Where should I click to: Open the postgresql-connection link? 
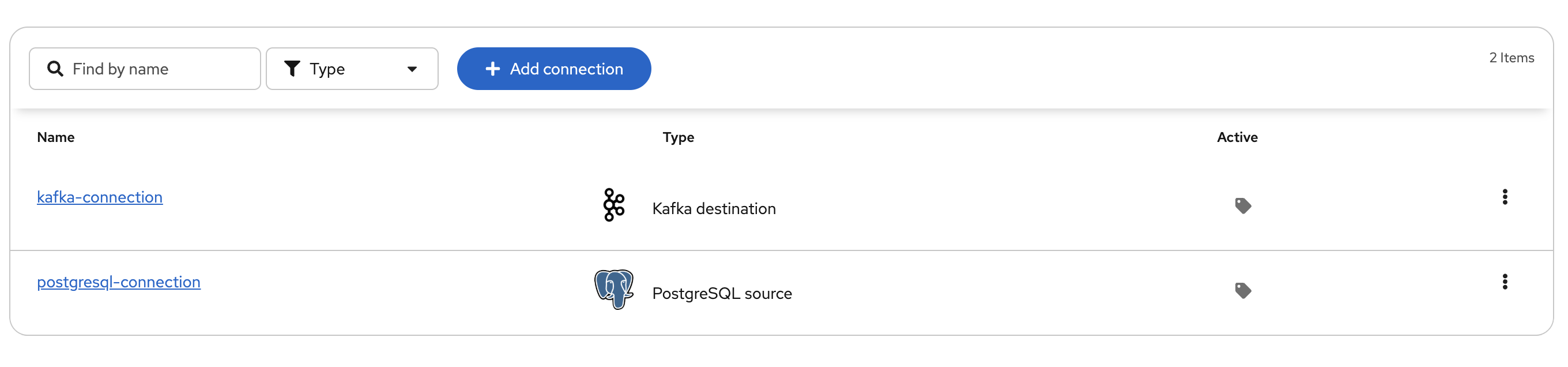pos(119,282)
